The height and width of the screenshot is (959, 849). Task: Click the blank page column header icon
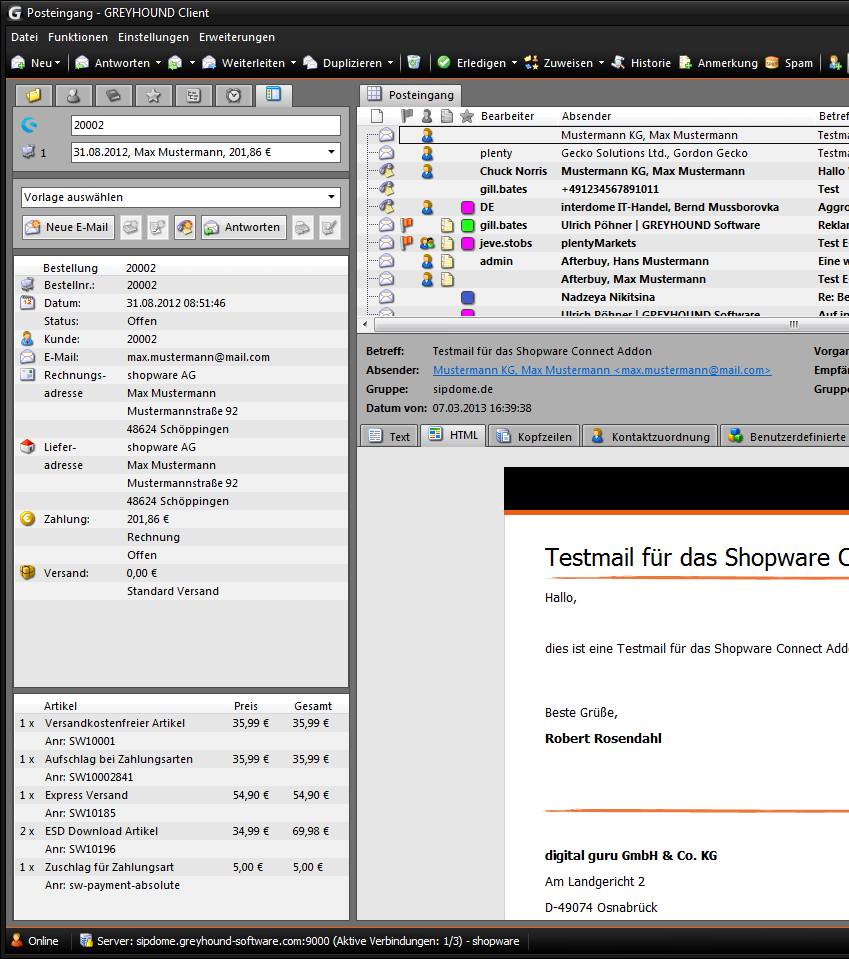377,116
